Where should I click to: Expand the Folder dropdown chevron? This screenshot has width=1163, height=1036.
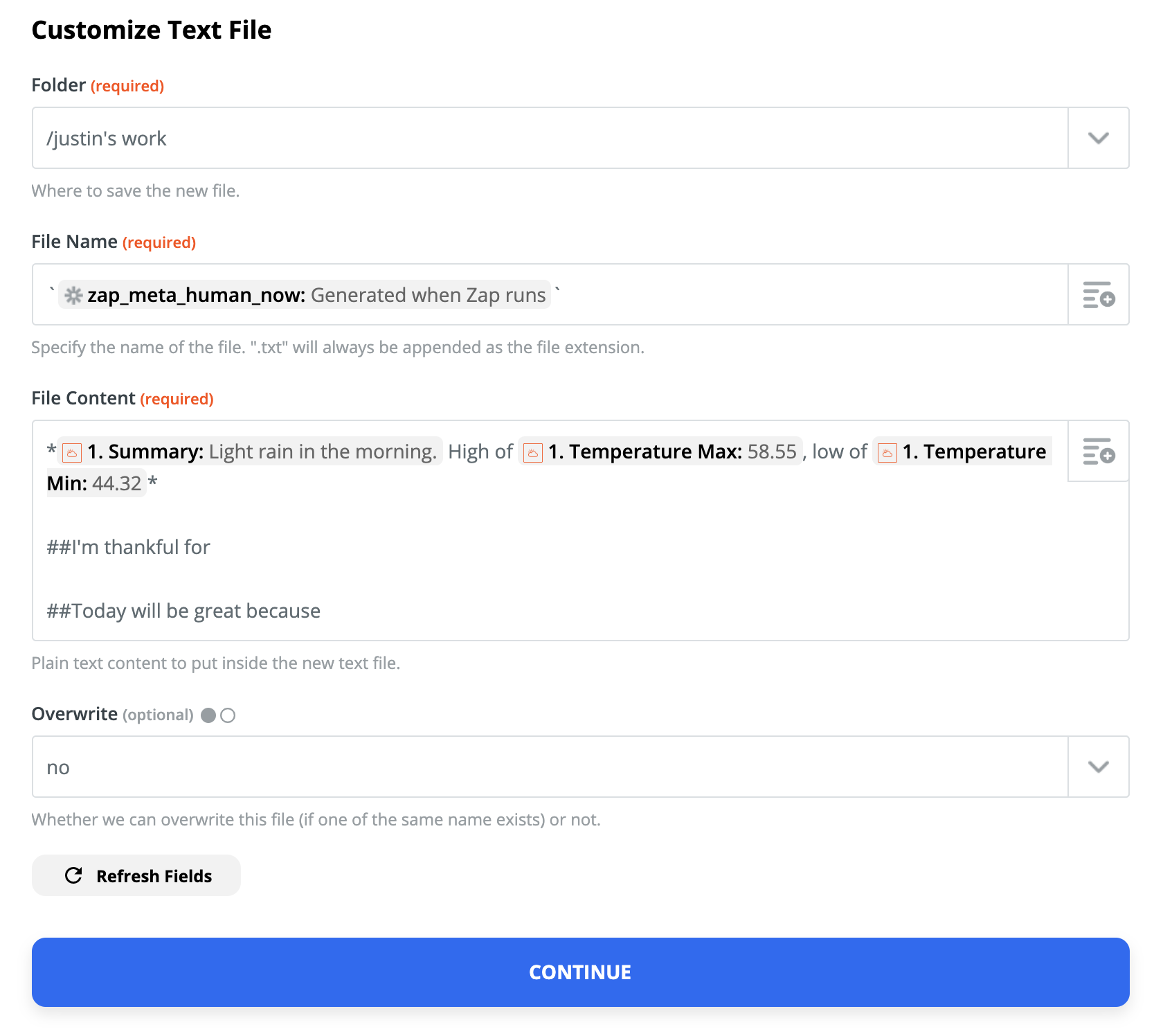(x=1099, y=138)
